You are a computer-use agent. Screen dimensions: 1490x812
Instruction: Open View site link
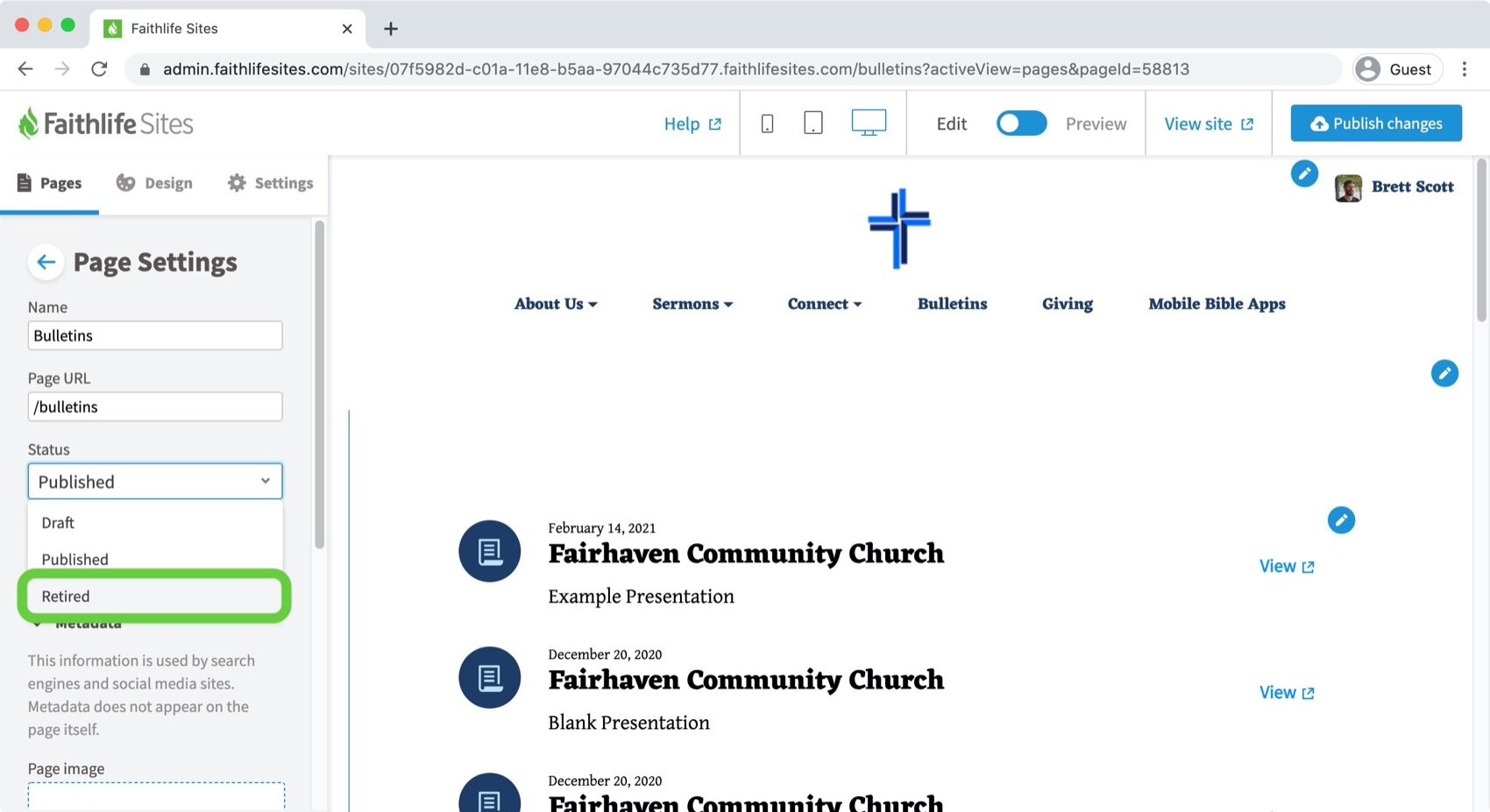pos(1209,124)
